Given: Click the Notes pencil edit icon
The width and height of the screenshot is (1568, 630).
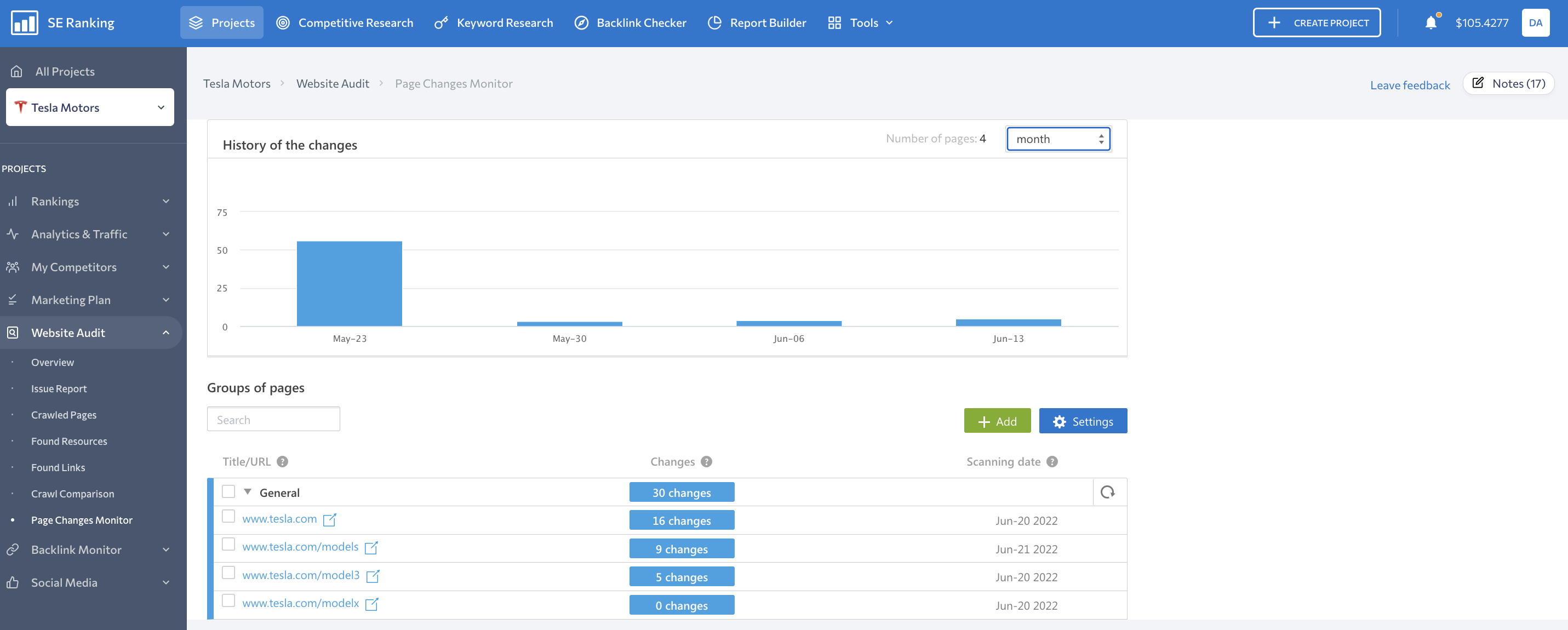Looking at the screenshot, I should [x=1477, y=83].
